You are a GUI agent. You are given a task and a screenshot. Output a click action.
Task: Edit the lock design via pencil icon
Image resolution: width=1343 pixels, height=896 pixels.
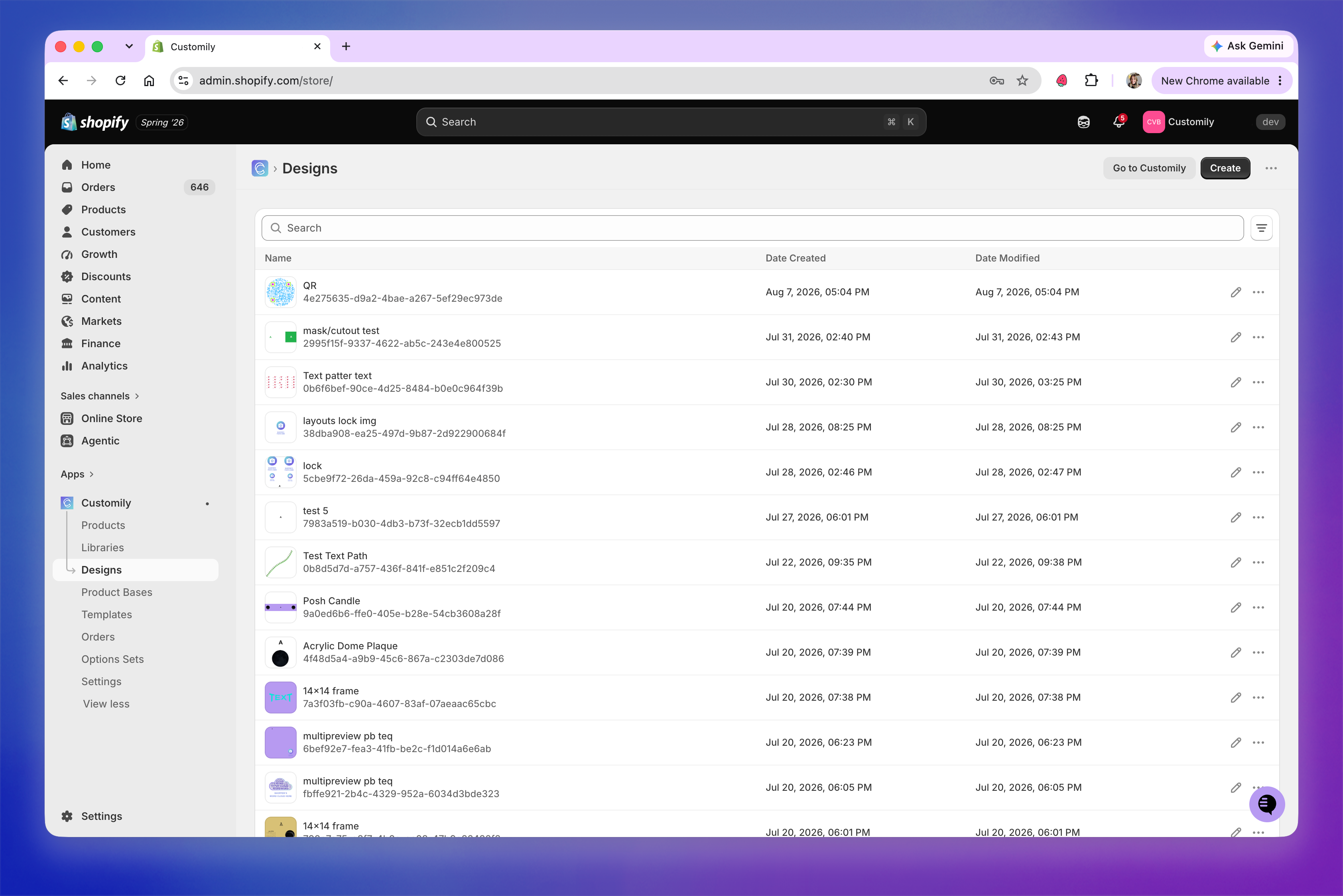1235,473
